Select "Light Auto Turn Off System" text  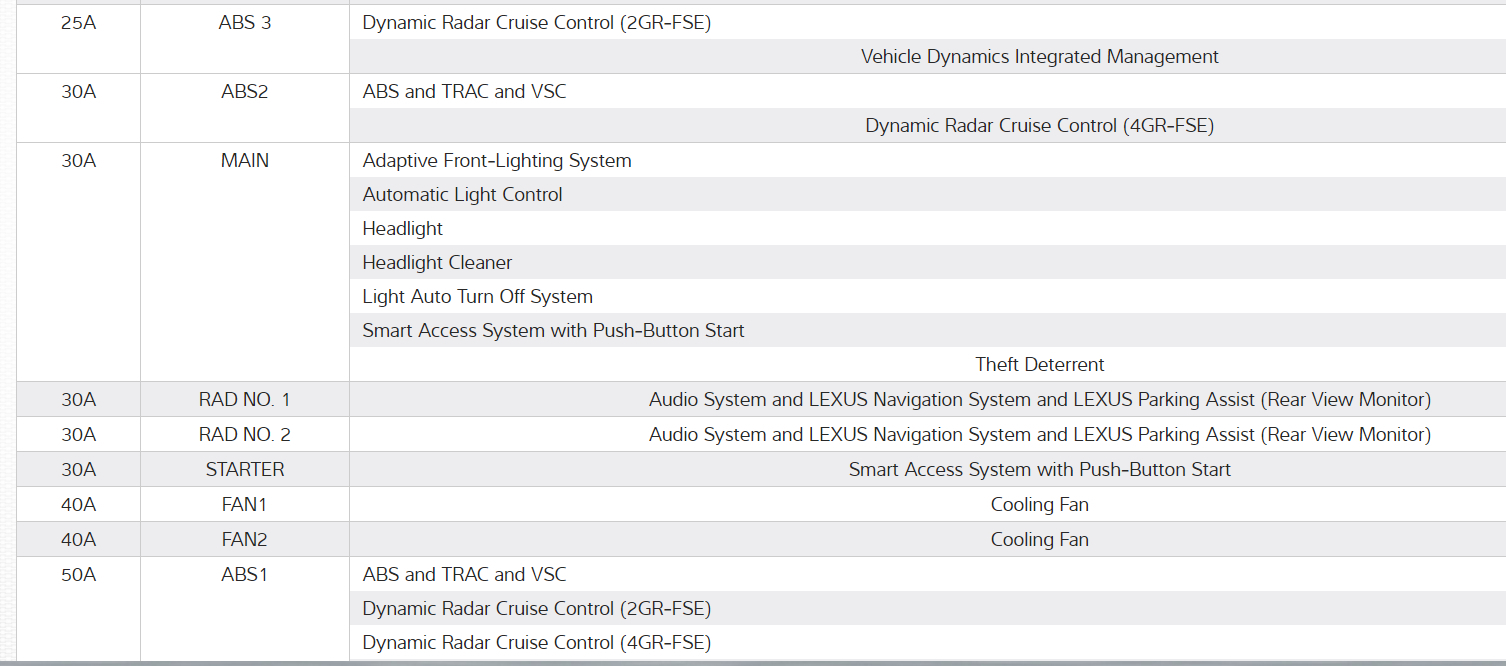477,297
